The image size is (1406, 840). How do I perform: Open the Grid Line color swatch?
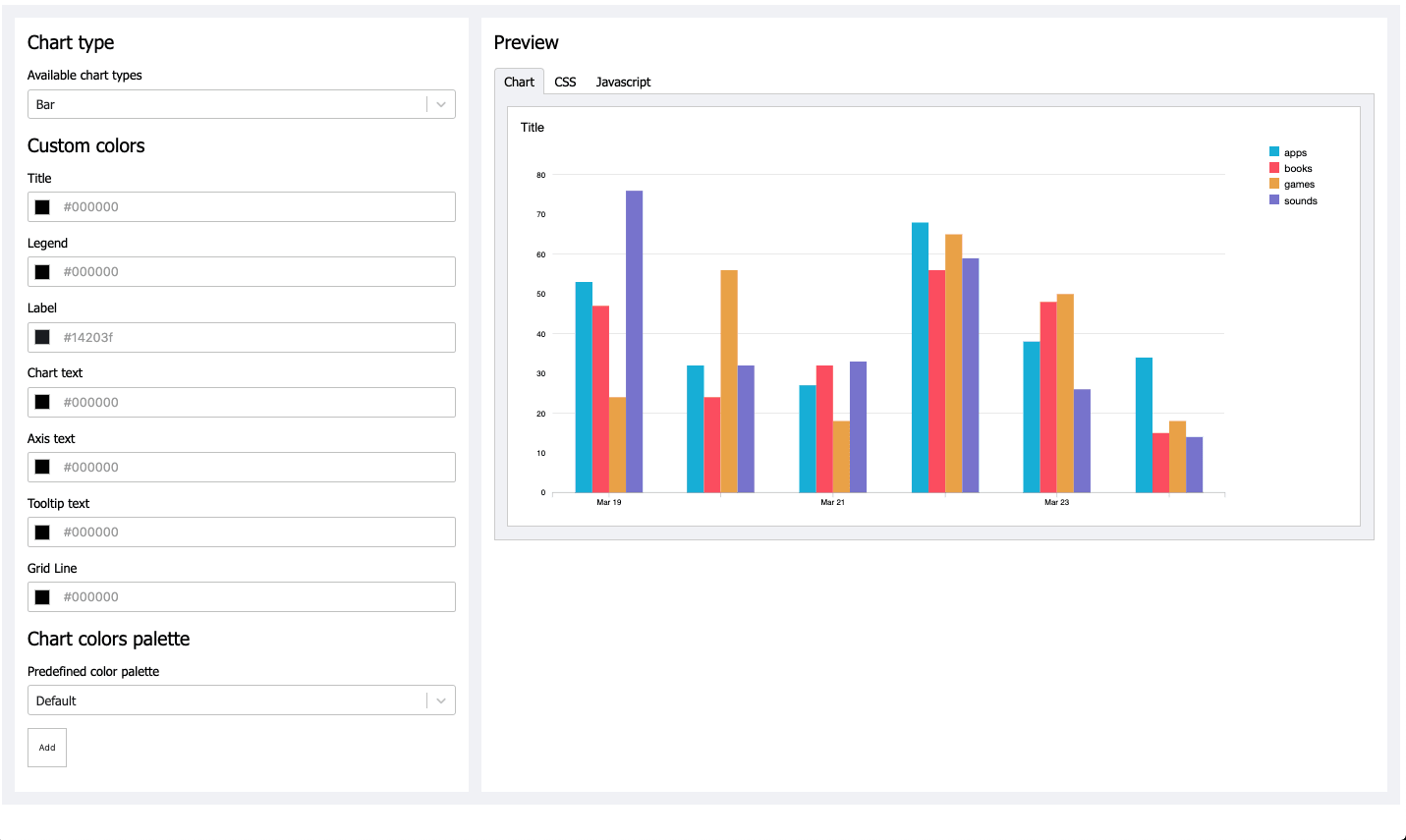(42, 597)
